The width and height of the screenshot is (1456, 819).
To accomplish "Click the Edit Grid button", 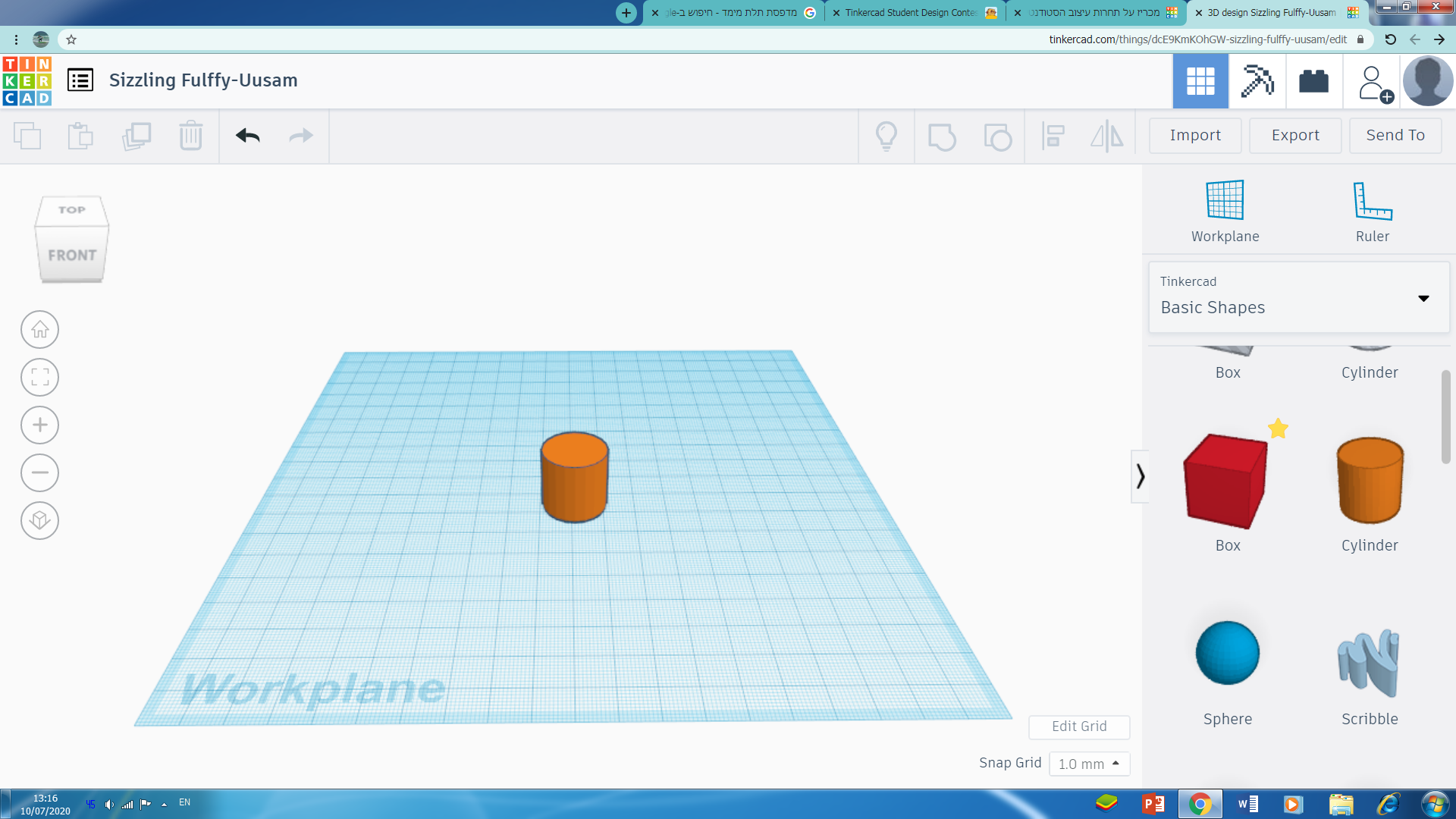I will coord(1078,726).
